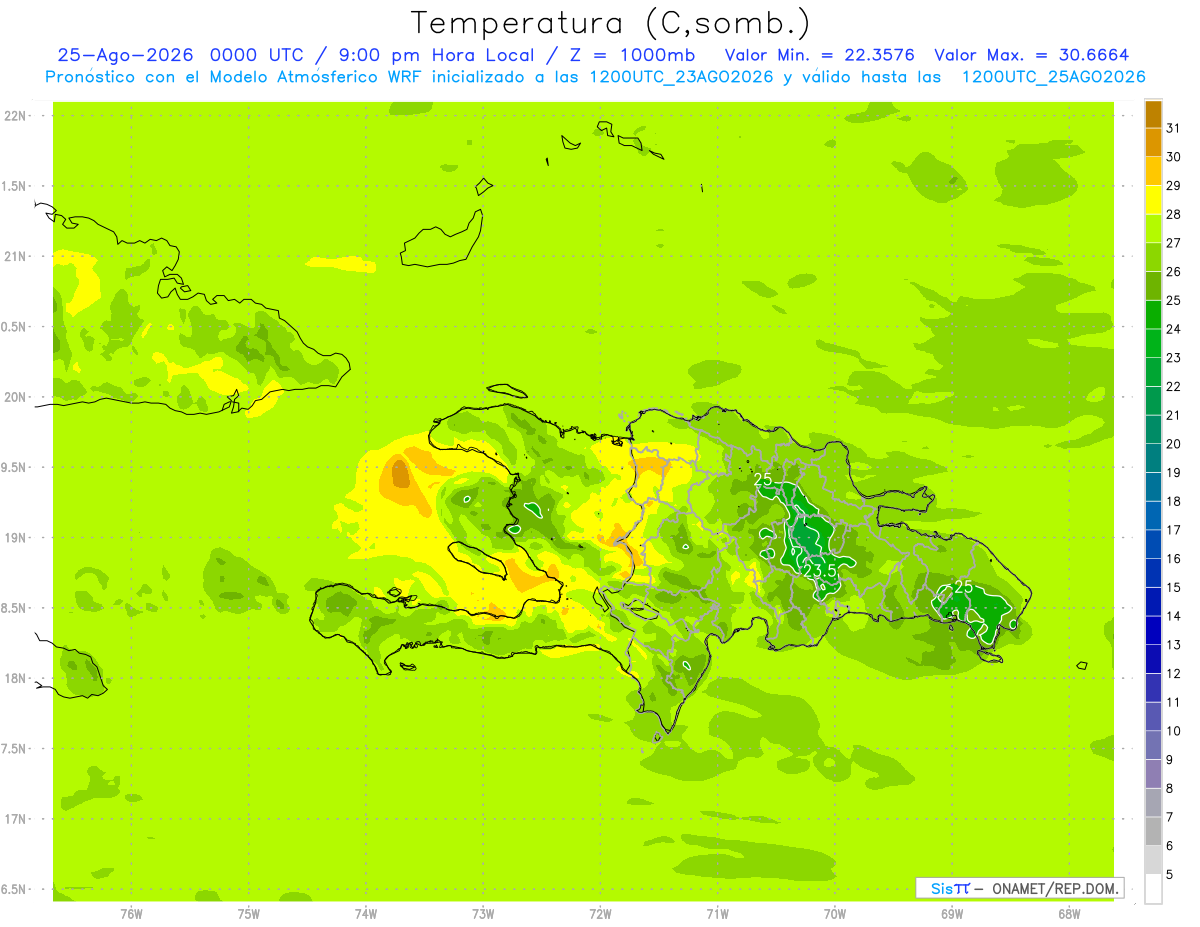Click the 20 label on color scale

click(x=1173, y=444)
